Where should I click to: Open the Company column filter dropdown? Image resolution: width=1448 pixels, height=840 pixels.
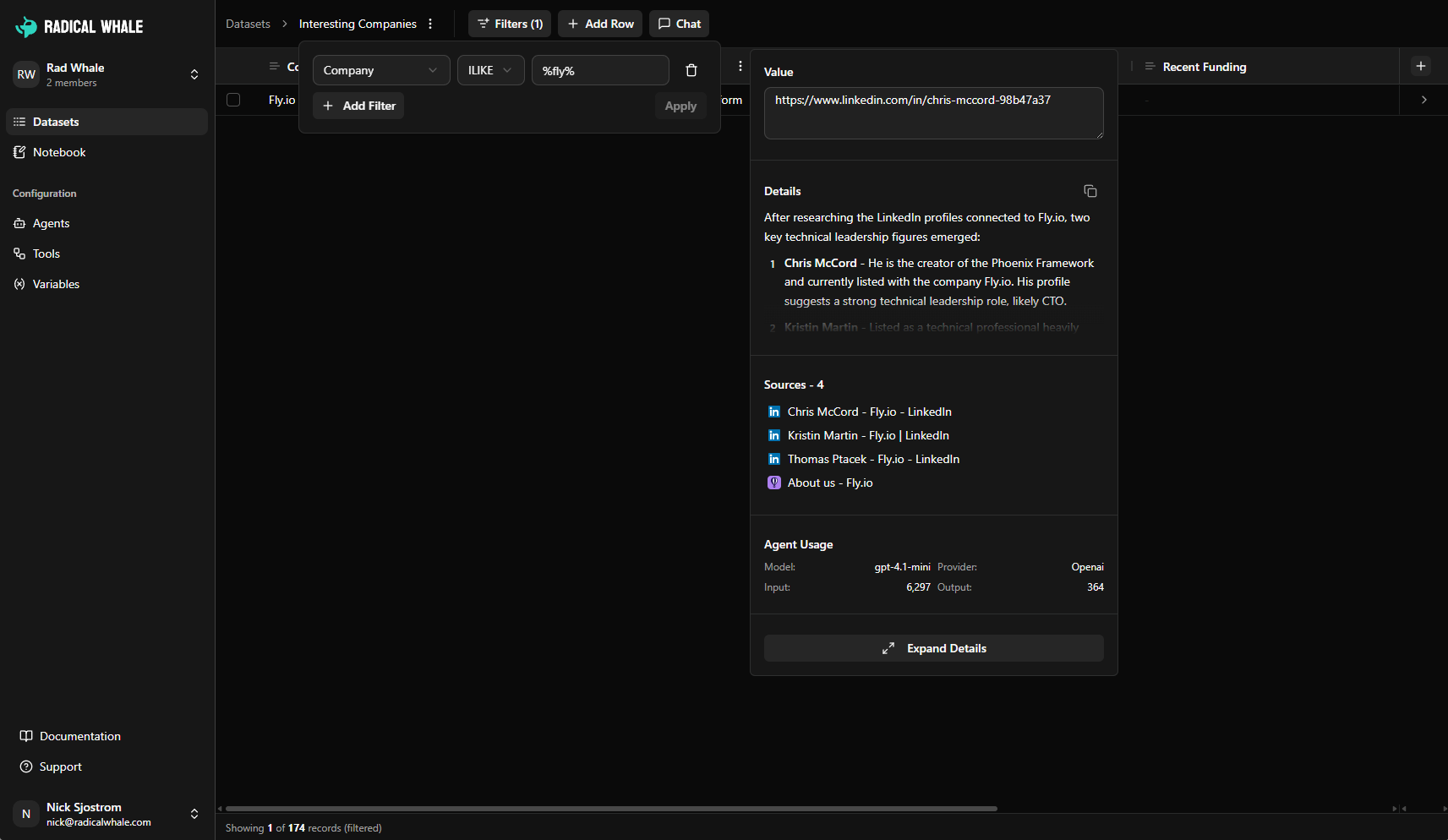click(x=381, y=70)
